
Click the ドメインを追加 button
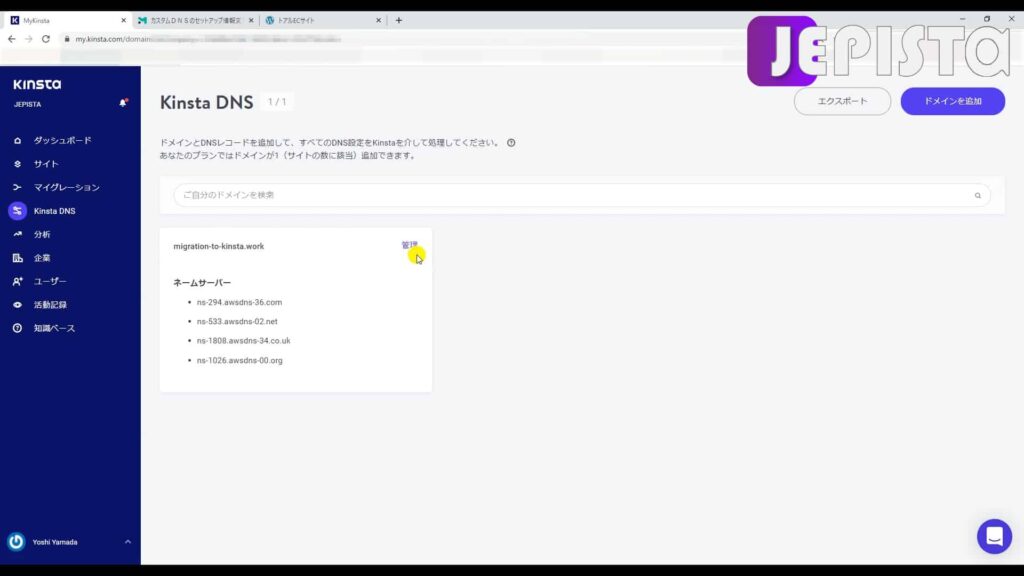(952, 101)
